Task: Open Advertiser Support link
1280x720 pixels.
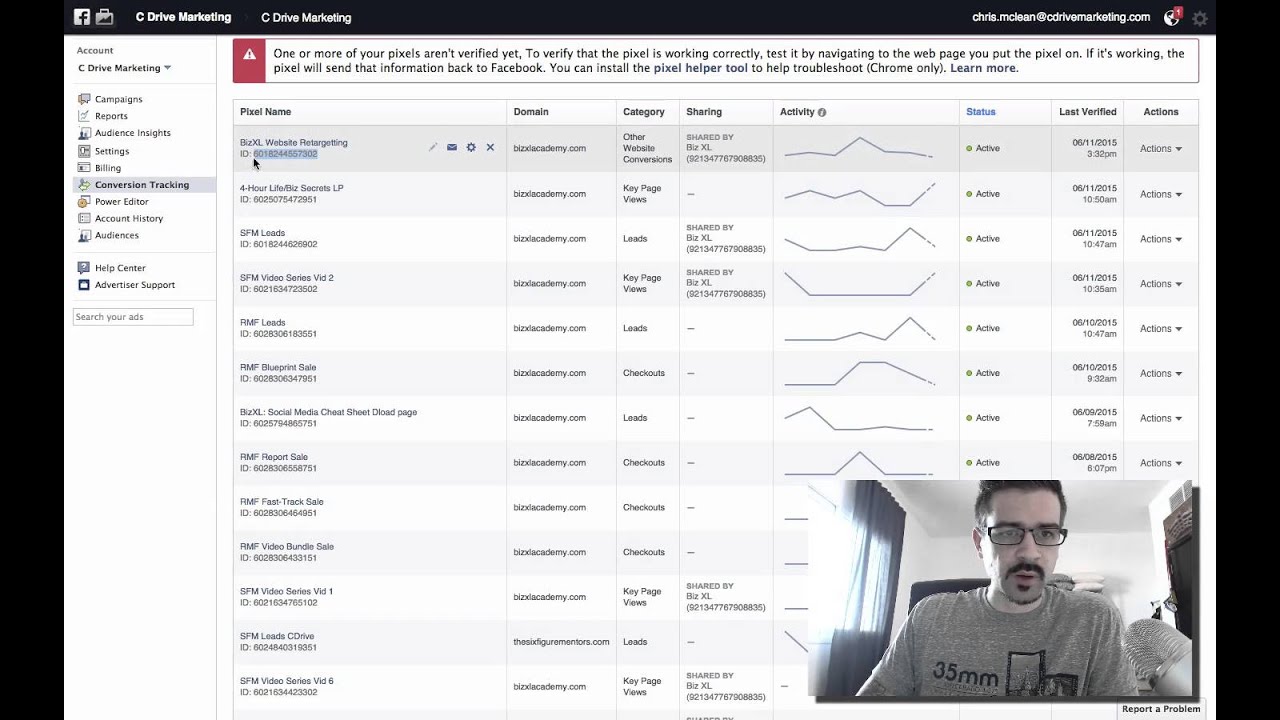Action: click(135, 285)
